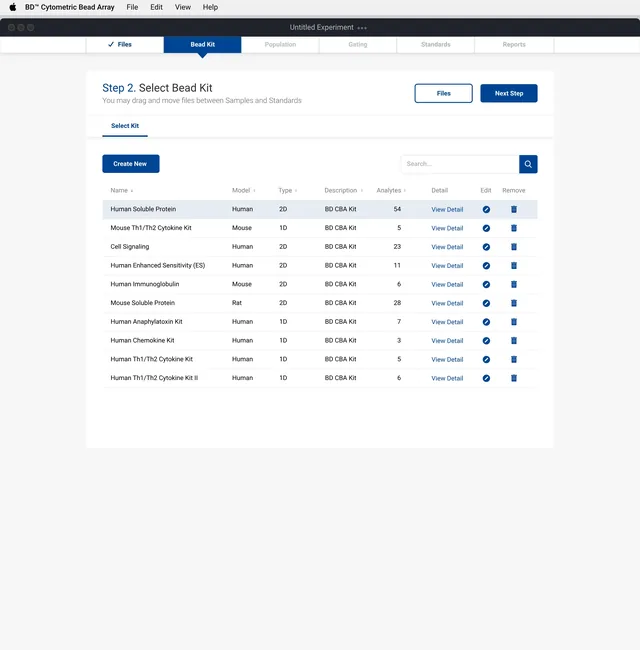
Task: Open the Apple menu
Action: (13, 7)
